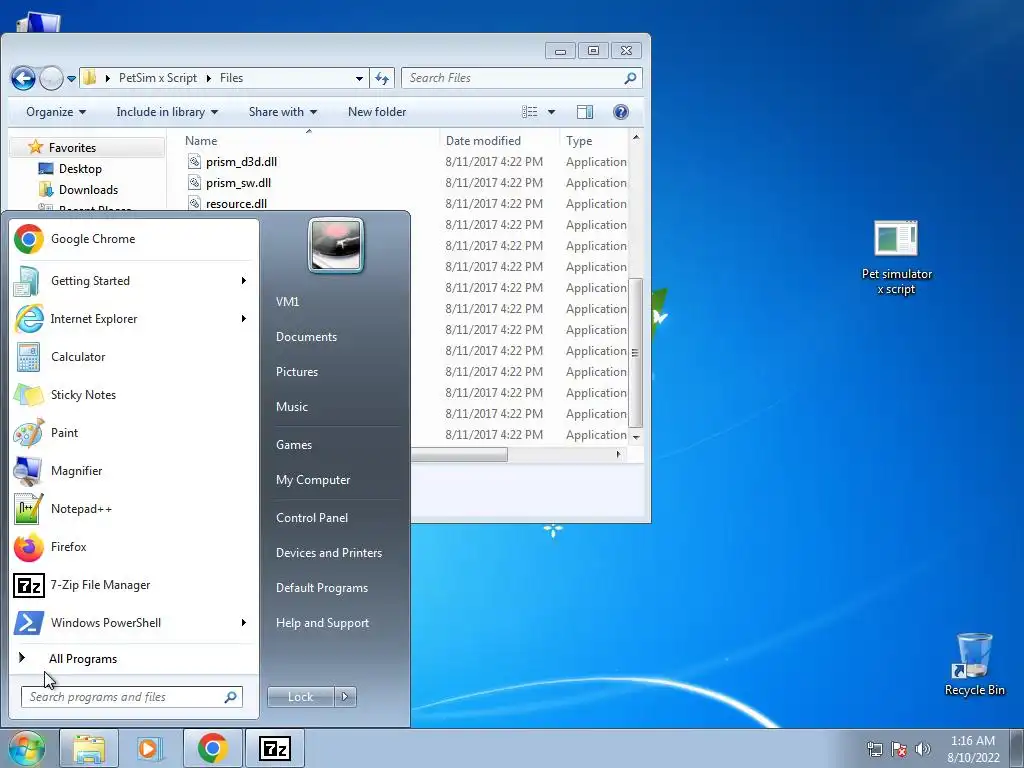Sort files by Name column
The height and width of the screenshot is (768, 1024).
pos(201,140)
